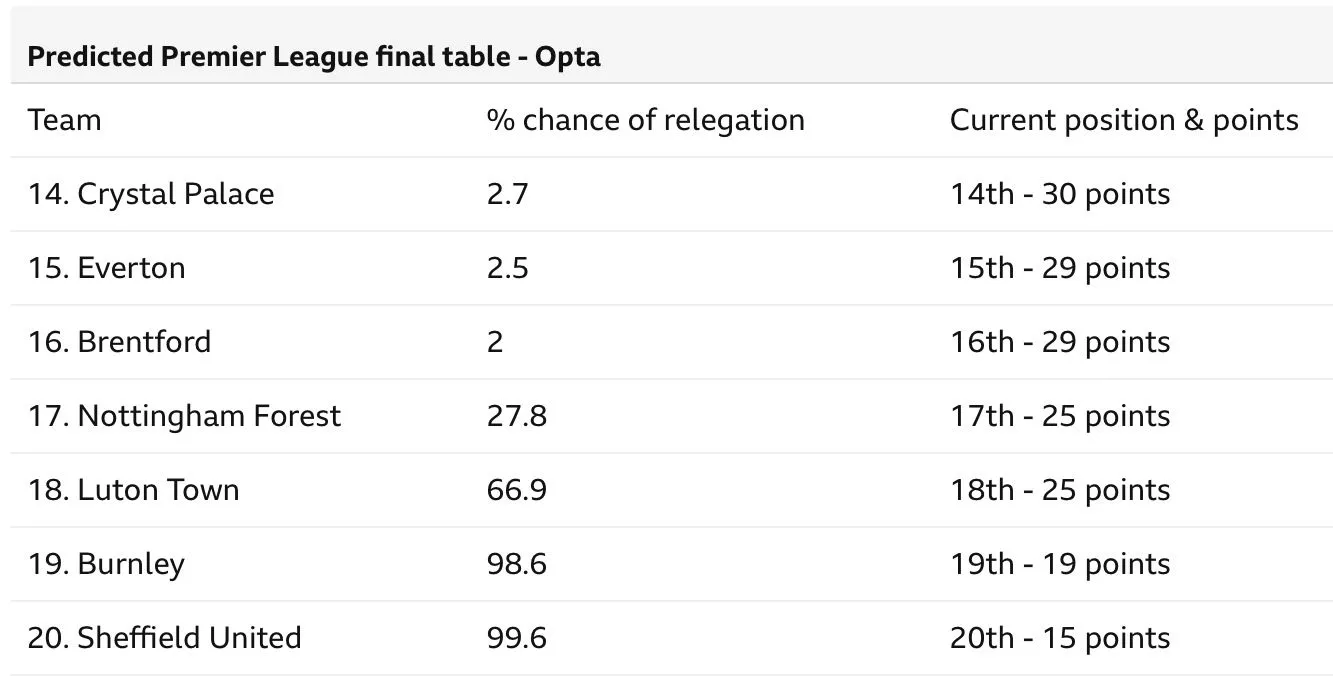Click the '19. Burnley' team cell
The image size is (1333, 696).
point(106,564)
